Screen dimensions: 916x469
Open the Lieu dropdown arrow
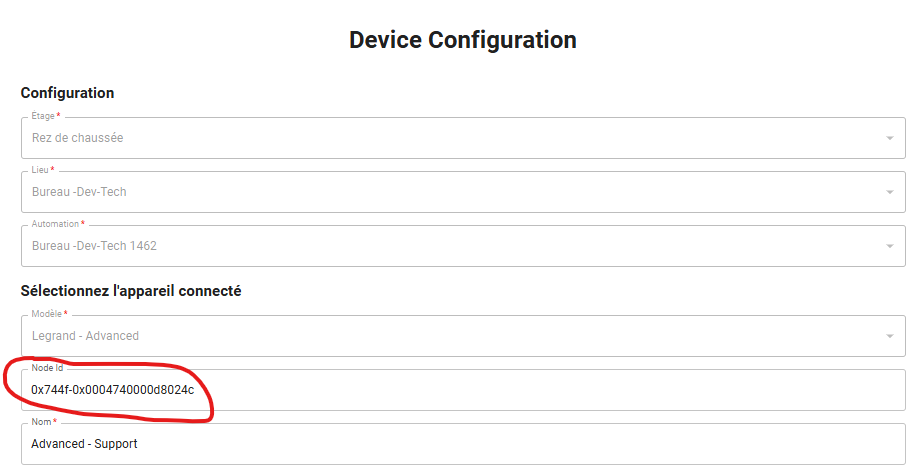click(889, 192)
